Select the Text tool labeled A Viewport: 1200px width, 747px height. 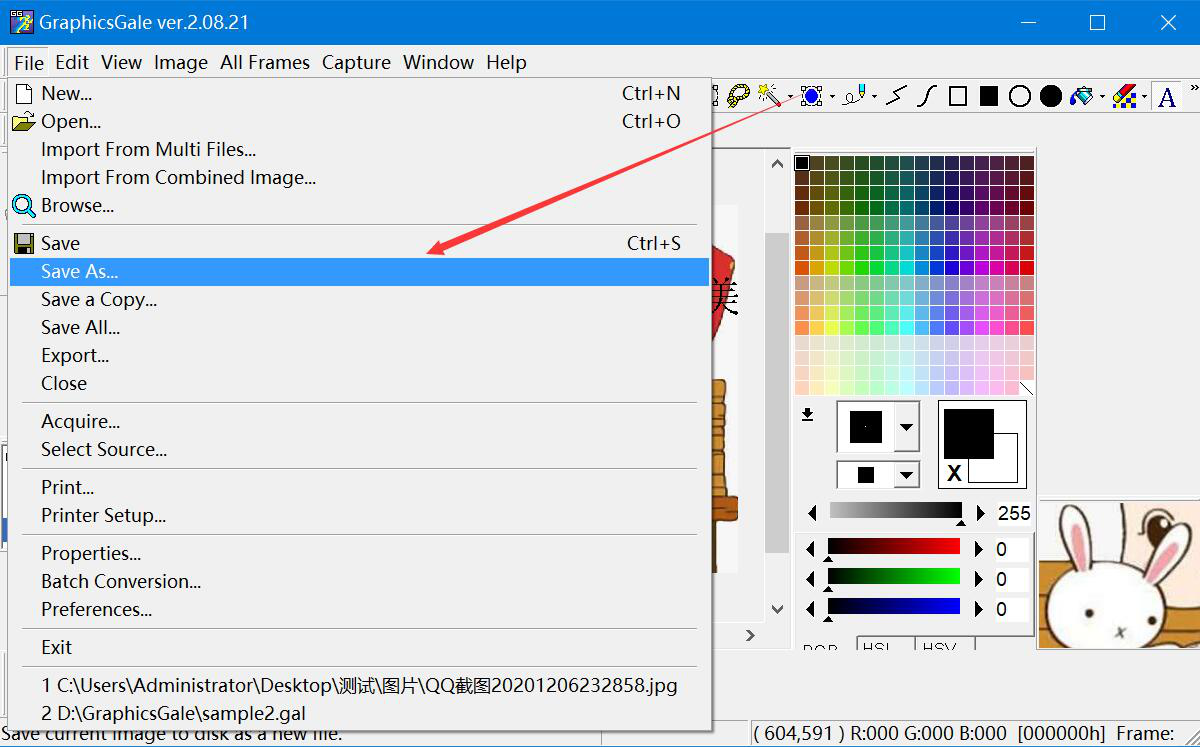[x=1166, y=97]
